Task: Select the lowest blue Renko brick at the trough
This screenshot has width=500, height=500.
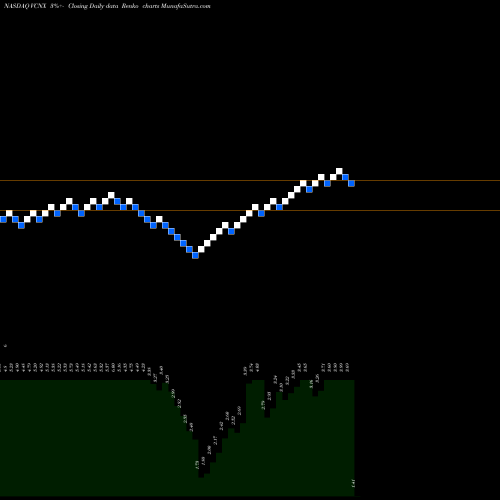Action: pyautogui.click(x=195, y=255)
